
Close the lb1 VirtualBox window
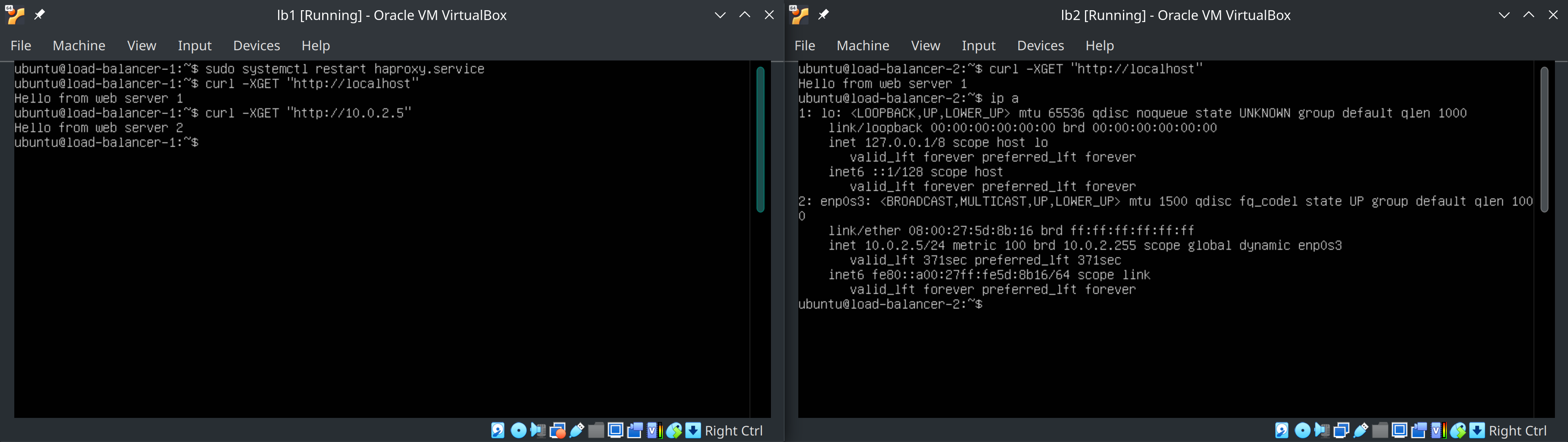point(769,15)
